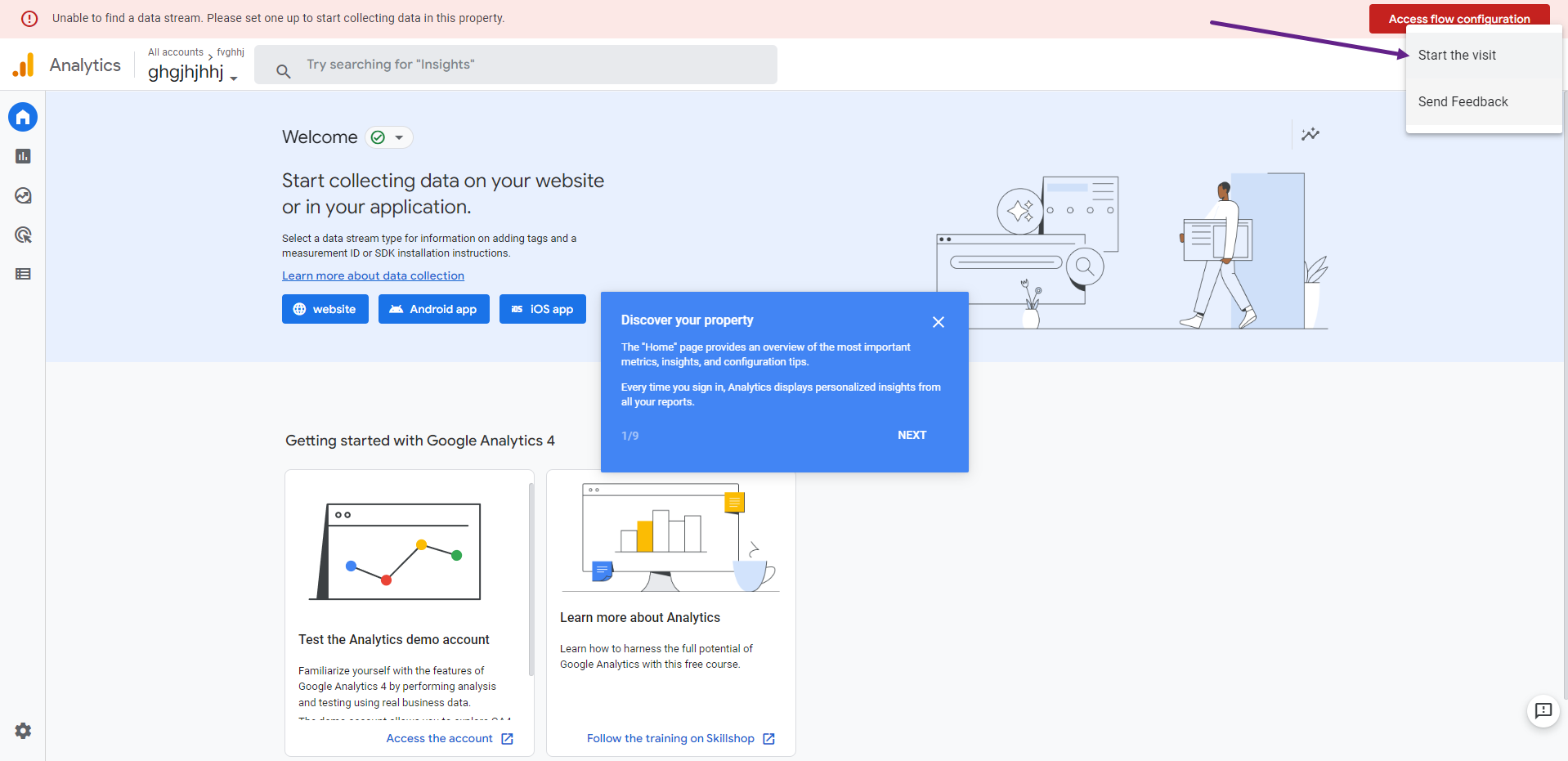The height and width of the screenshot is (761, 1568).
Task: Click the 1/9 step counter text
Action: (x=629, y=436)
